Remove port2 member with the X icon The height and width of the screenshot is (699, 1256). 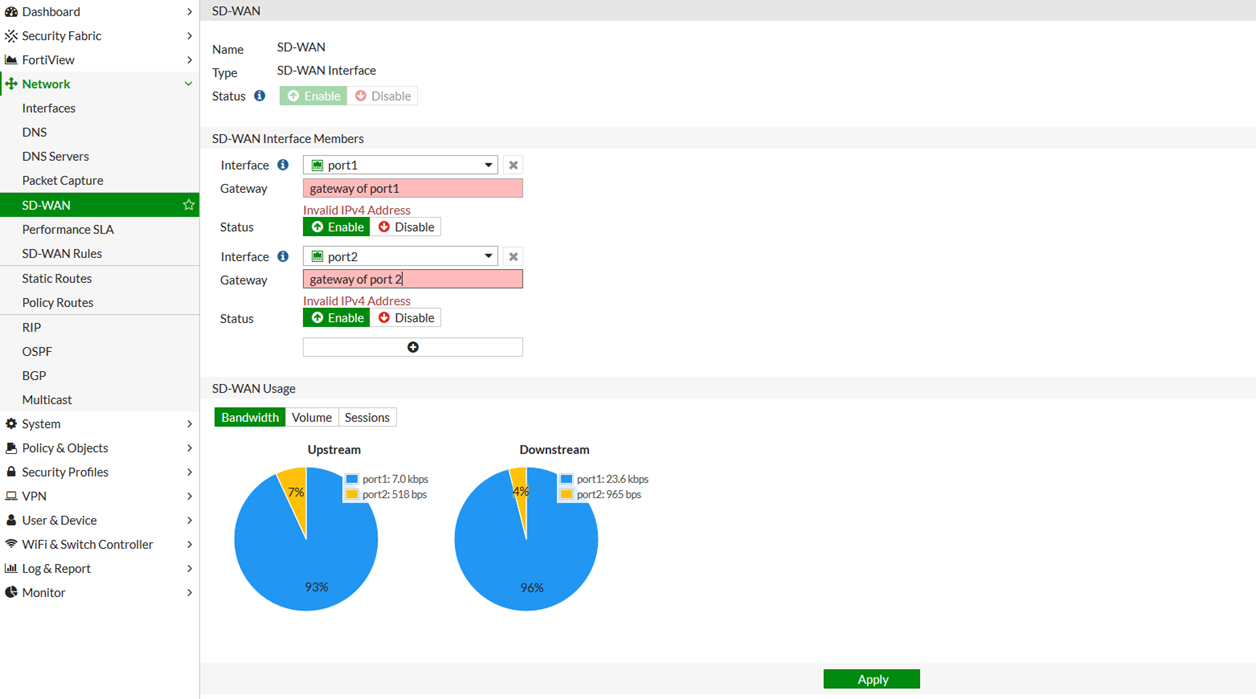pyautogui.click(x=513, y=257)
